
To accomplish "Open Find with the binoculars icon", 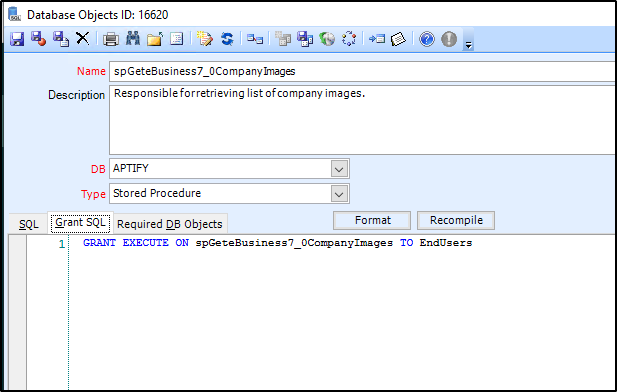I will coord(133,38).
